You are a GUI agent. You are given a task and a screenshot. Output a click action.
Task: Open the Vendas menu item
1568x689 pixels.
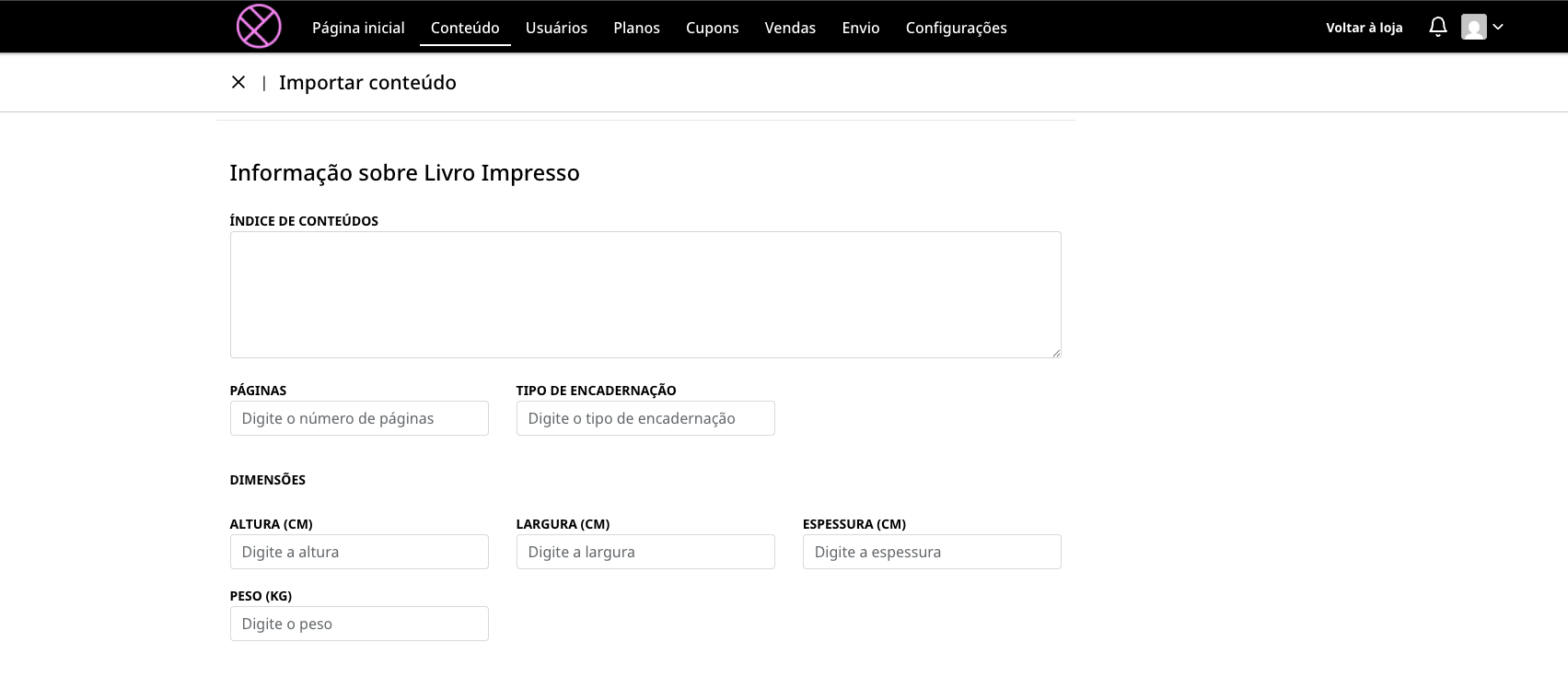(x=790, y=28)
